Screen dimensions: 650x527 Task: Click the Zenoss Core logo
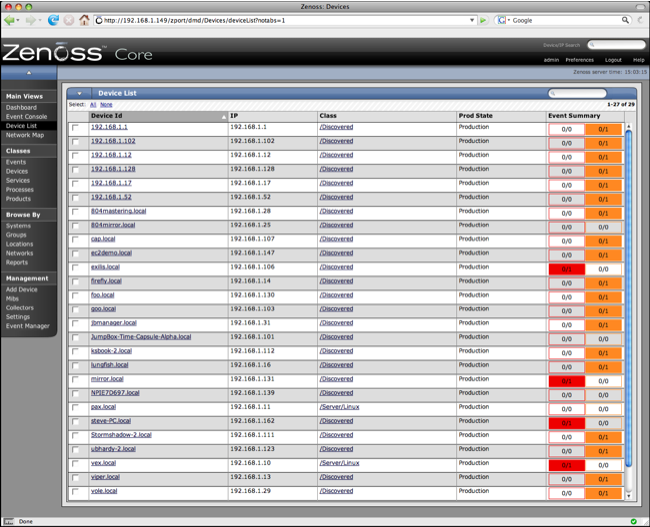(78, 53)
